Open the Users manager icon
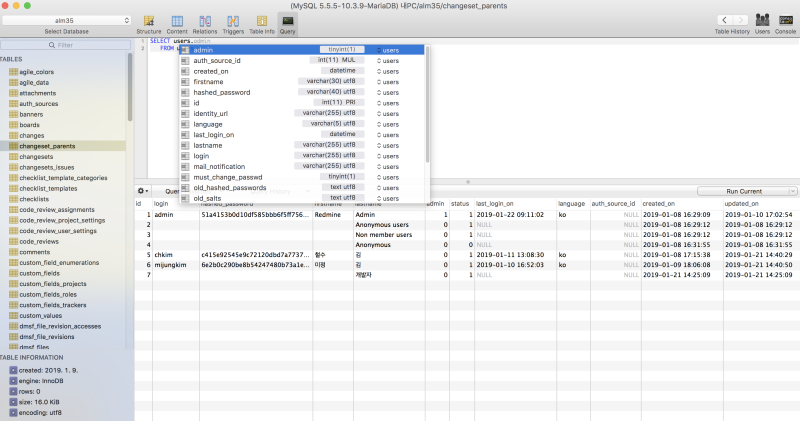The width and height of the screenshot is (800, 421). pos(762,24)
